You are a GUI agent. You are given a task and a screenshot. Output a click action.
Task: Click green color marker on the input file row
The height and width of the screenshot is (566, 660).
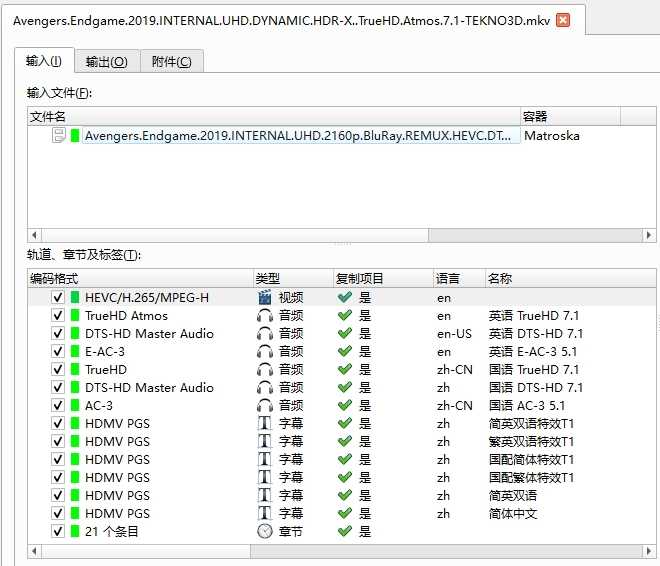[75, 136]
